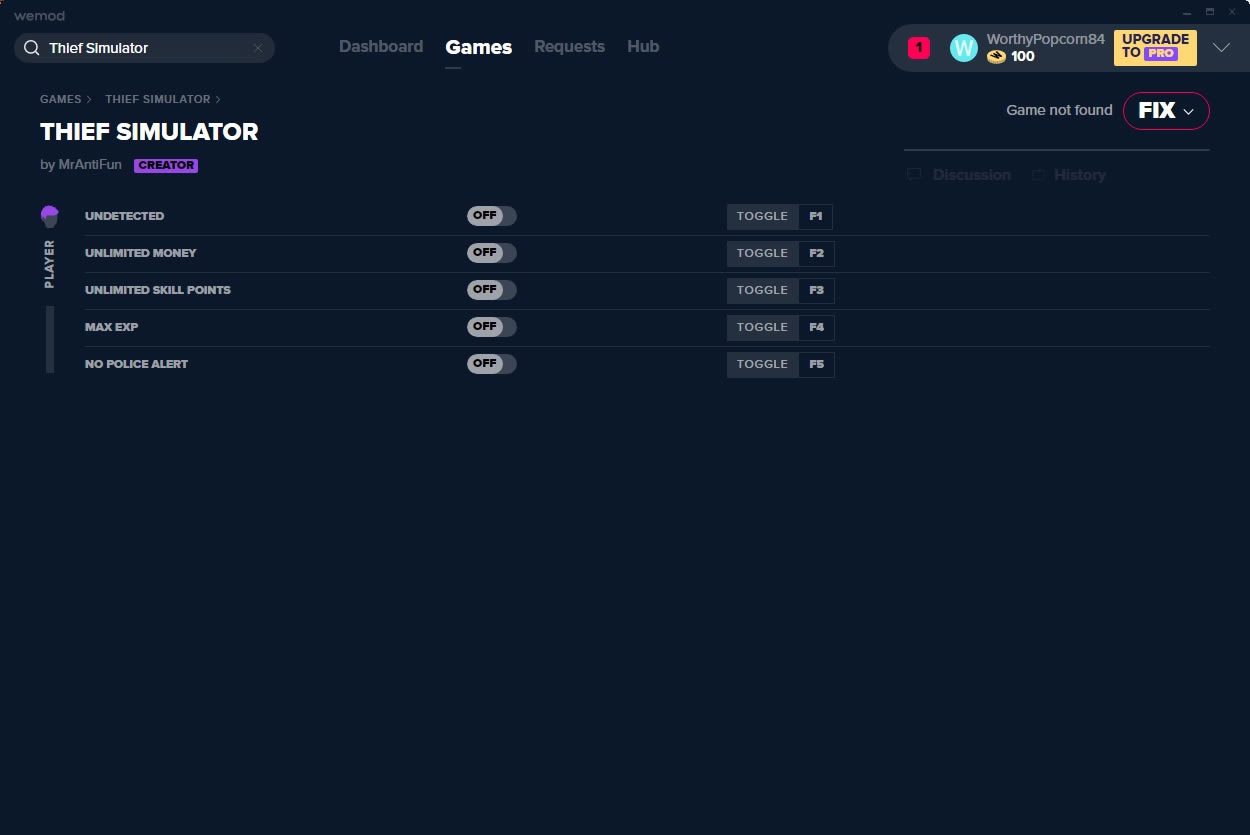Select the purple Player category icon
Viewport: 1250px width, 835px height.
point(50,216)
